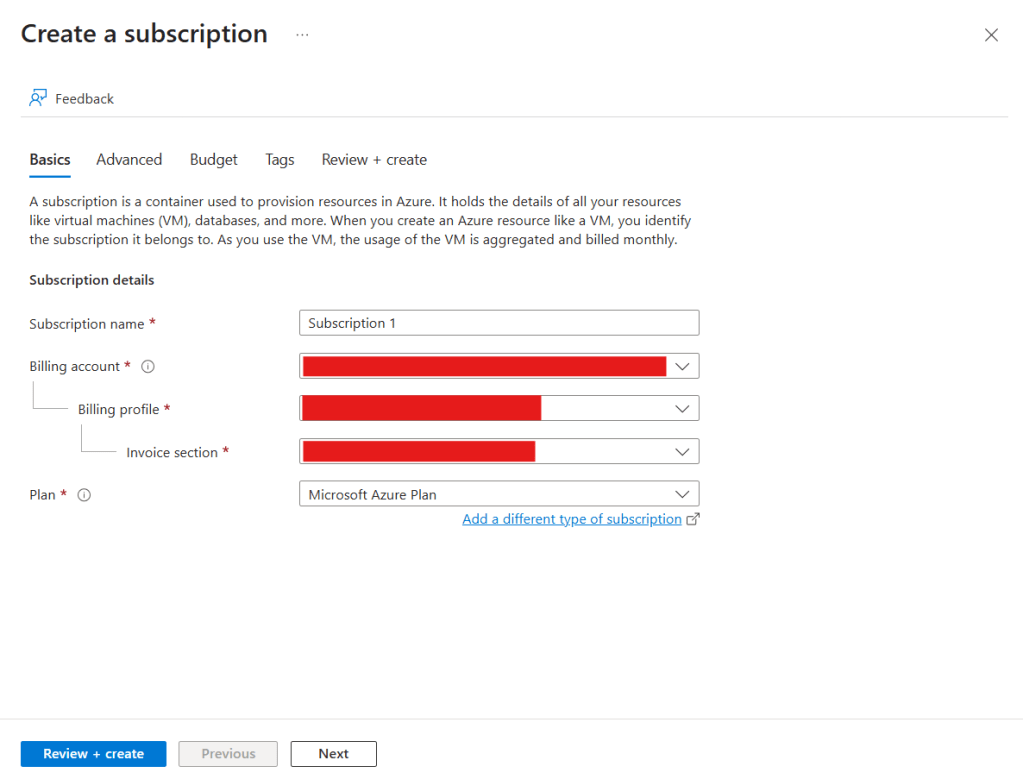Open the Tags tab

point(279,160)
